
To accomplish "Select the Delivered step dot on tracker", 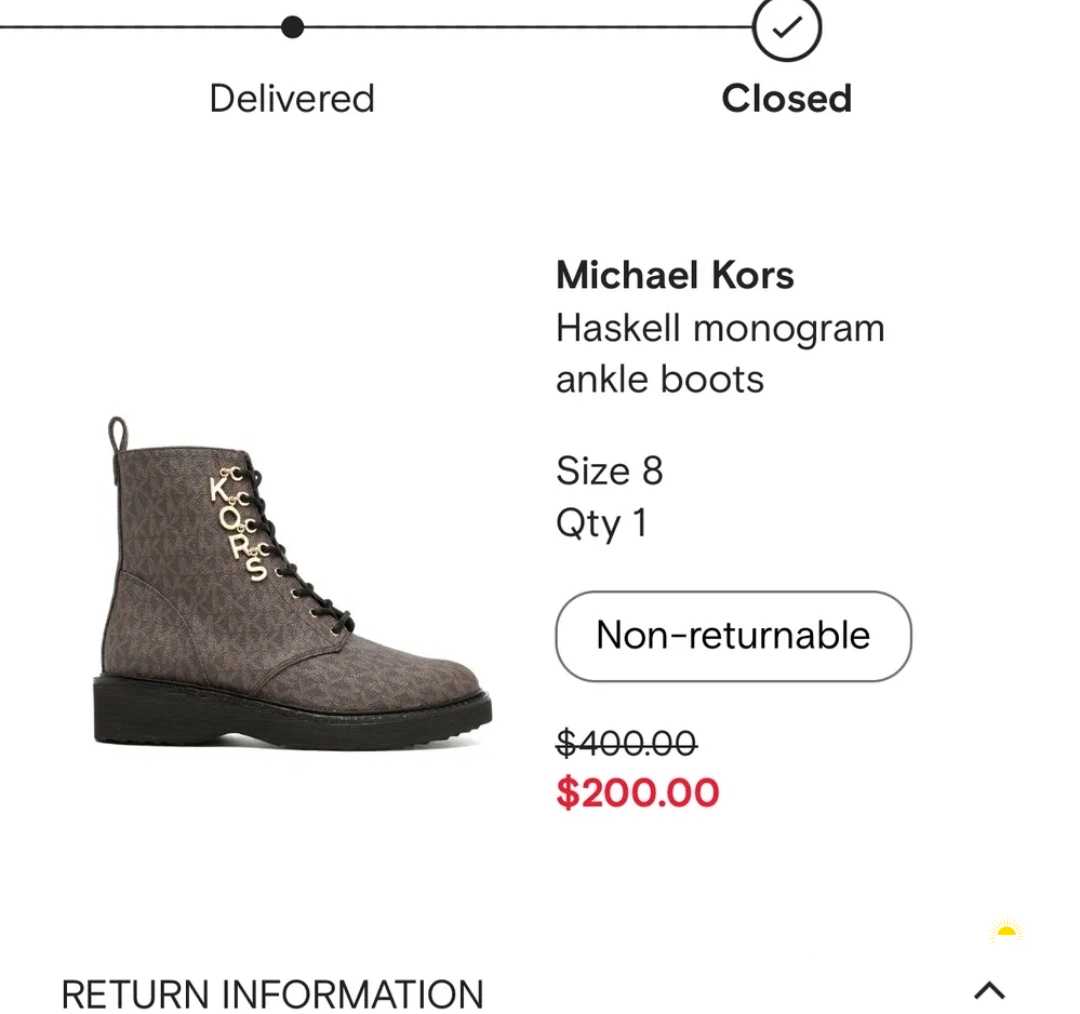I will tap(292, 27).
